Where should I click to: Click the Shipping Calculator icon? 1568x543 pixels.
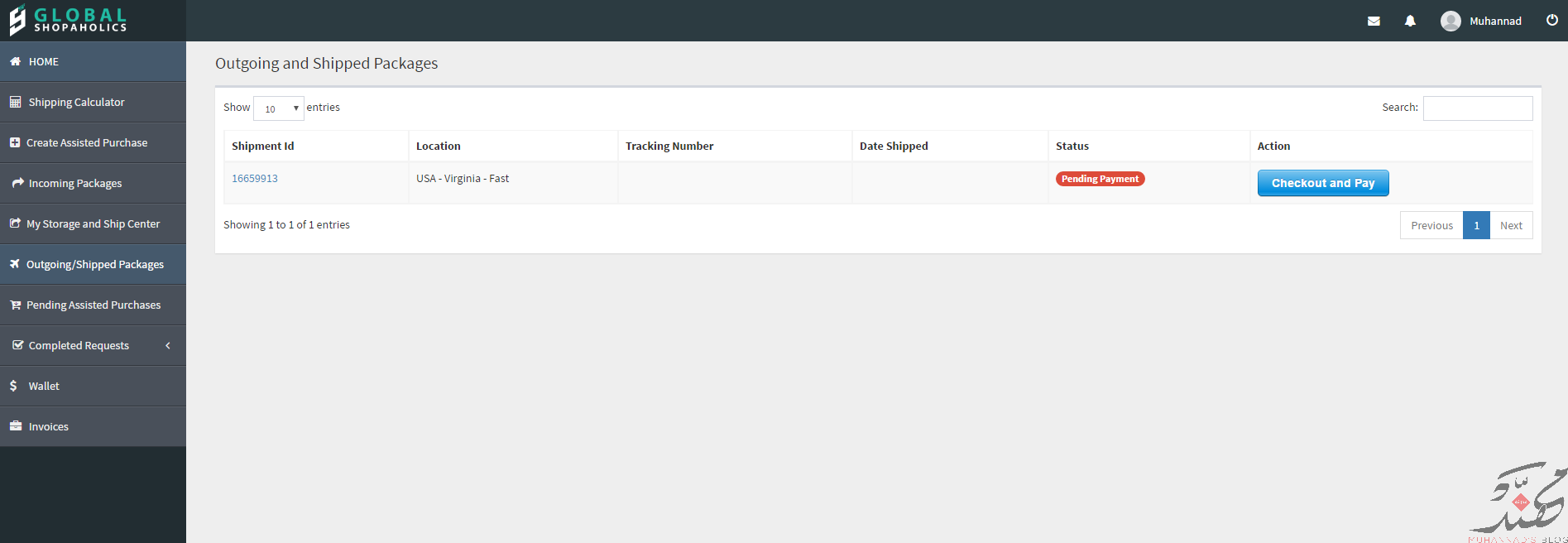[x=15, y=102]
